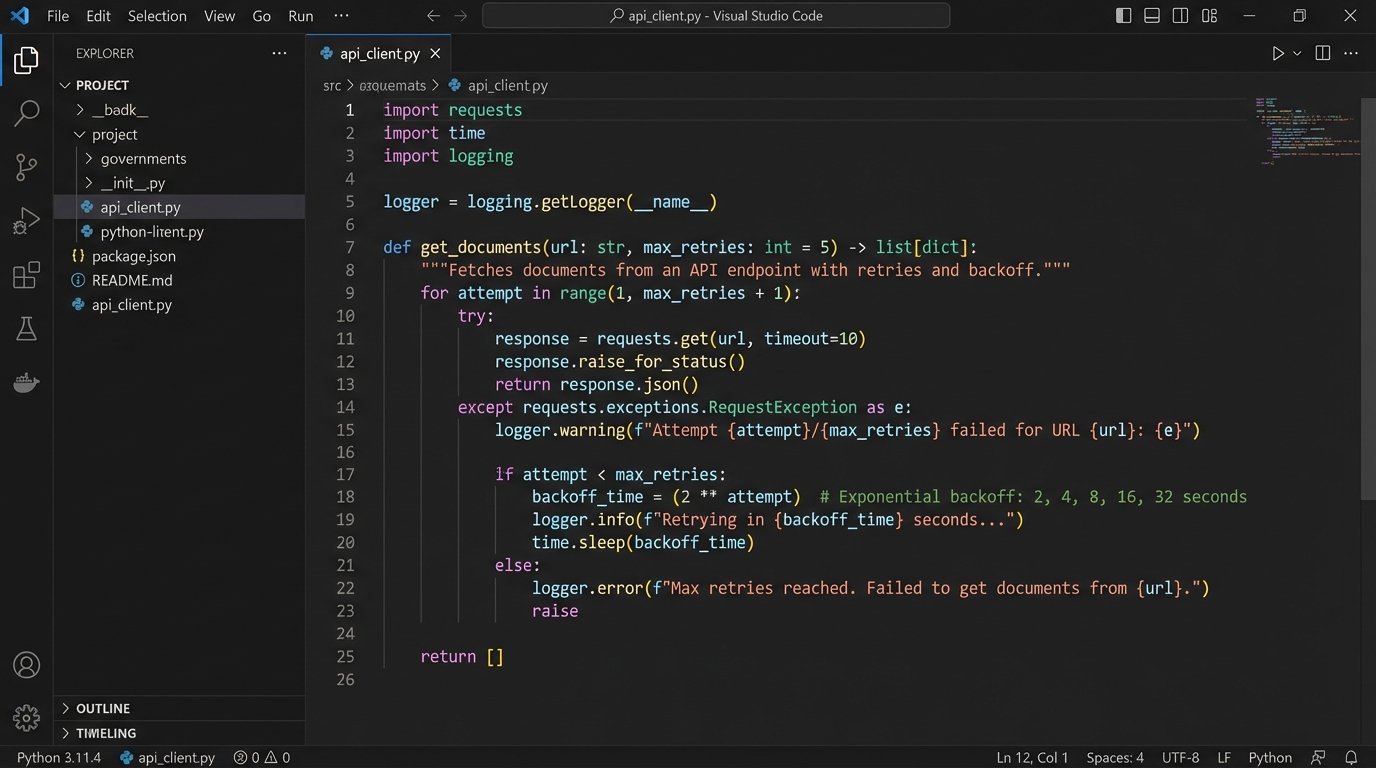Image resolution: width=1376 pixels, height=768 pixels.
Task: Open the Docker view icon
Action: coord(26,383)
